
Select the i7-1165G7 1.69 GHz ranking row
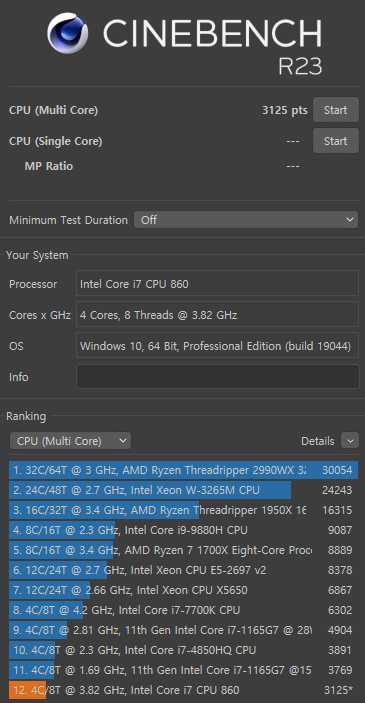(x=183, y=670)
